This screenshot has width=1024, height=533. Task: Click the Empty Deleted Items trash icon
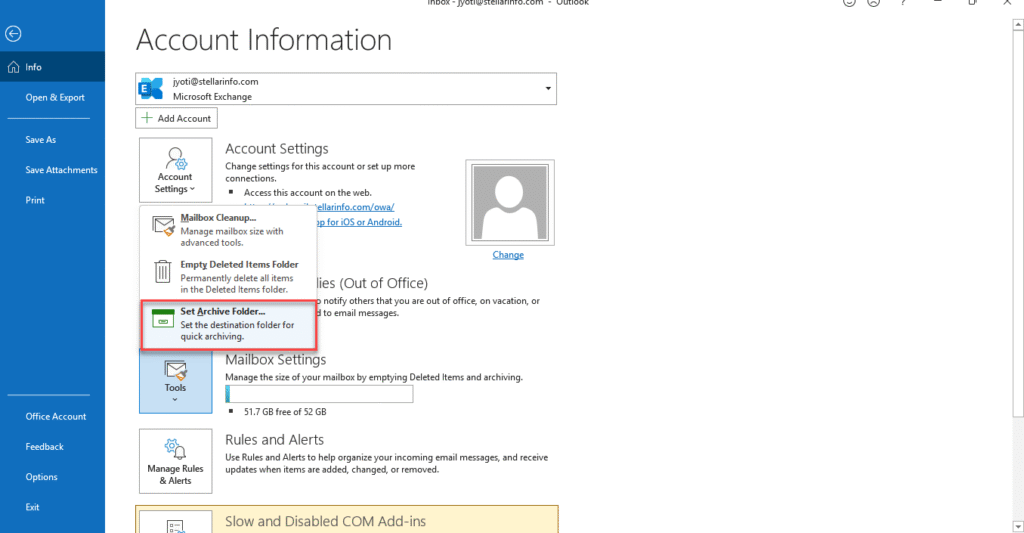pos(162,271)
